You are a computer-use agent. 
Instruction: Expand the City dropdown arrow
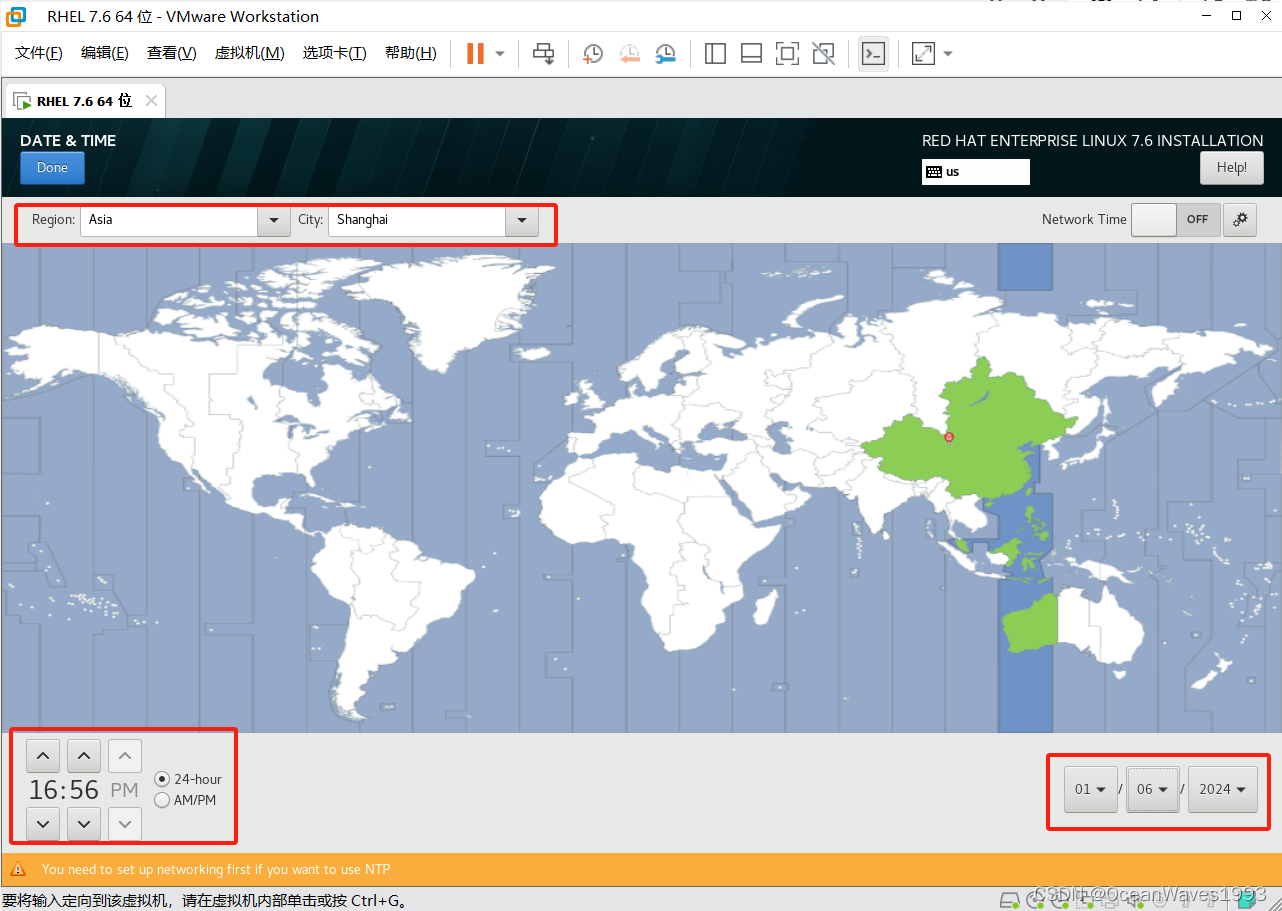(x=522, y=220)
